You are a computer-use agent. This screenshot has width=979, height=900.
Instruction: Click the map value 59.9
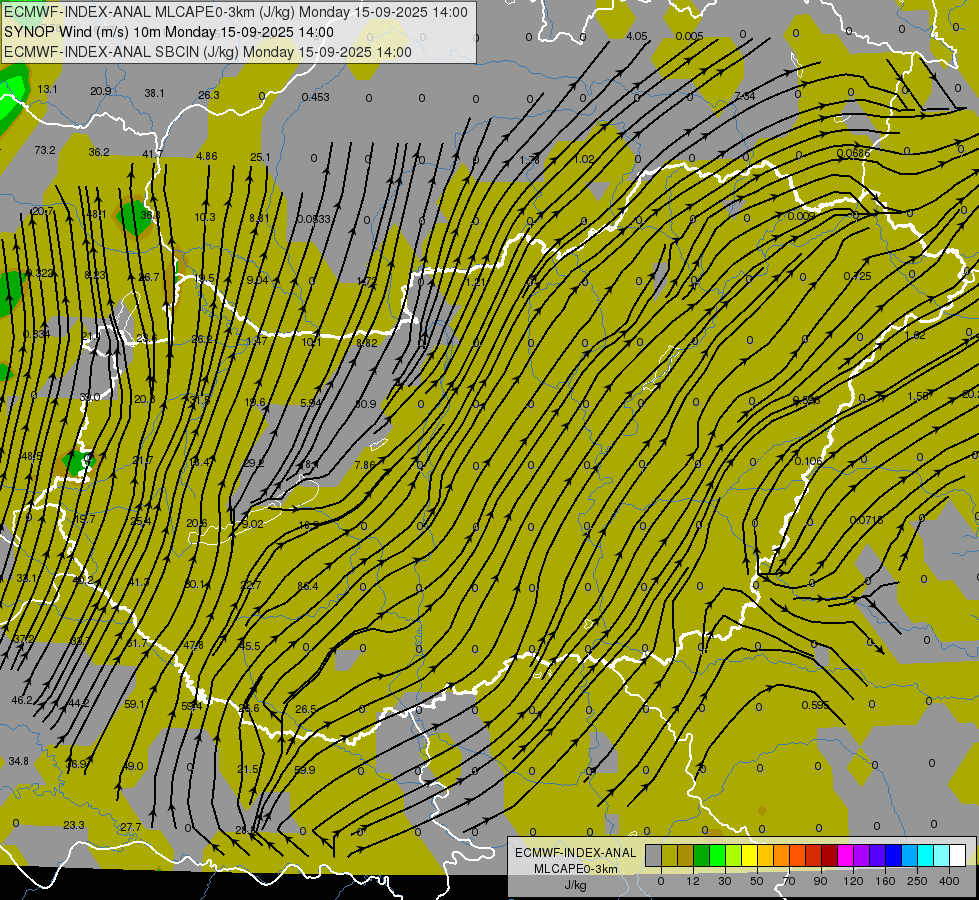[x=305, y=769]
